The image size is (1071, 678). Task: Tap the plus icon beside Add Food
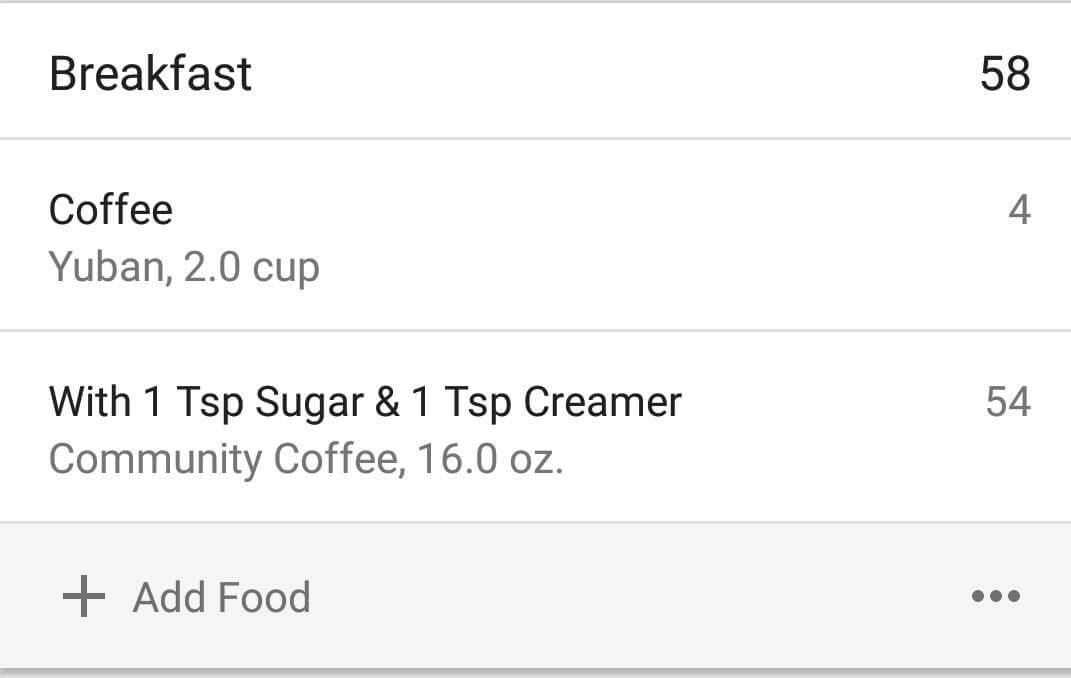coord(84,596)
